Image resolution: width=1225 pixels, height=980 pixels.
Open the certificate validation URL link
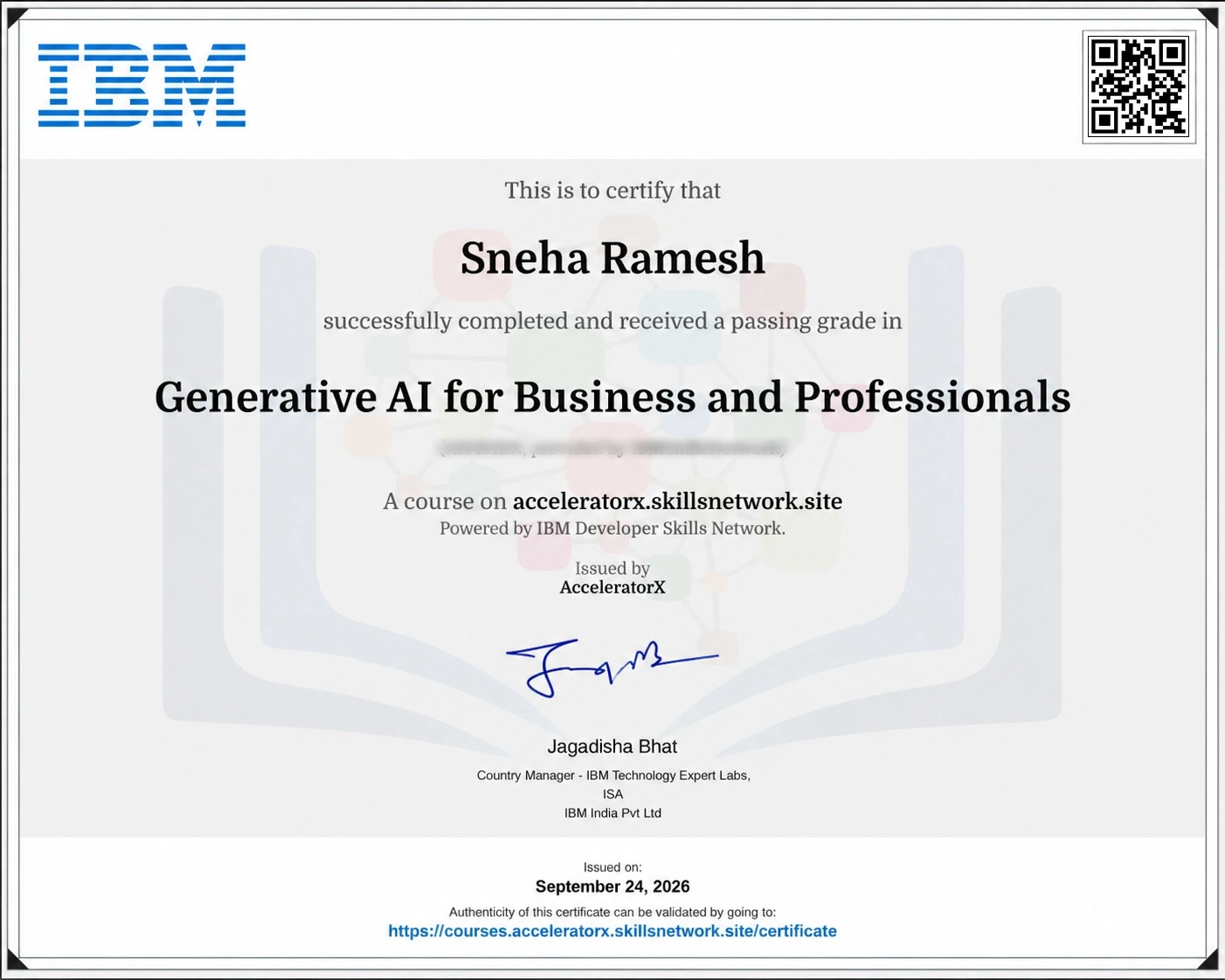pos(612,931)
